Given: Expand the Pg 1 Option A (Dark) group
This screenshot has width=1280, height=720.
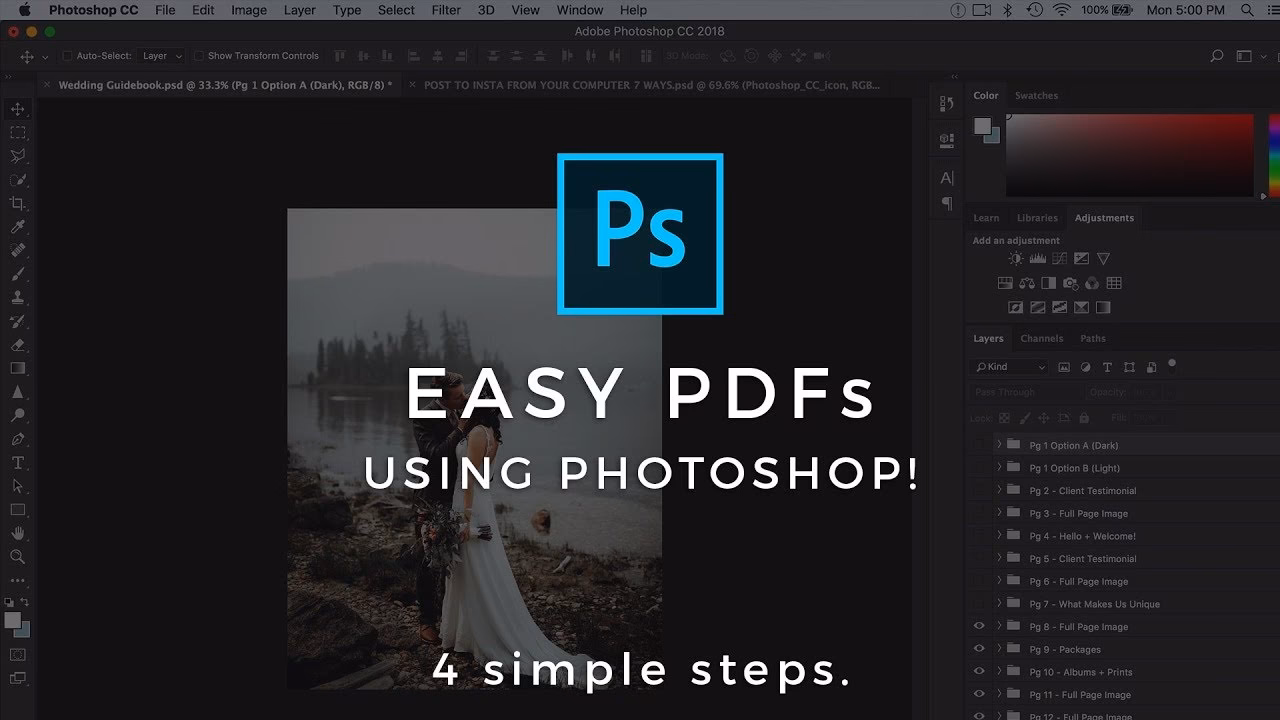Looking at the screenshot, I should pyautogui.click(x=999, y=444).
